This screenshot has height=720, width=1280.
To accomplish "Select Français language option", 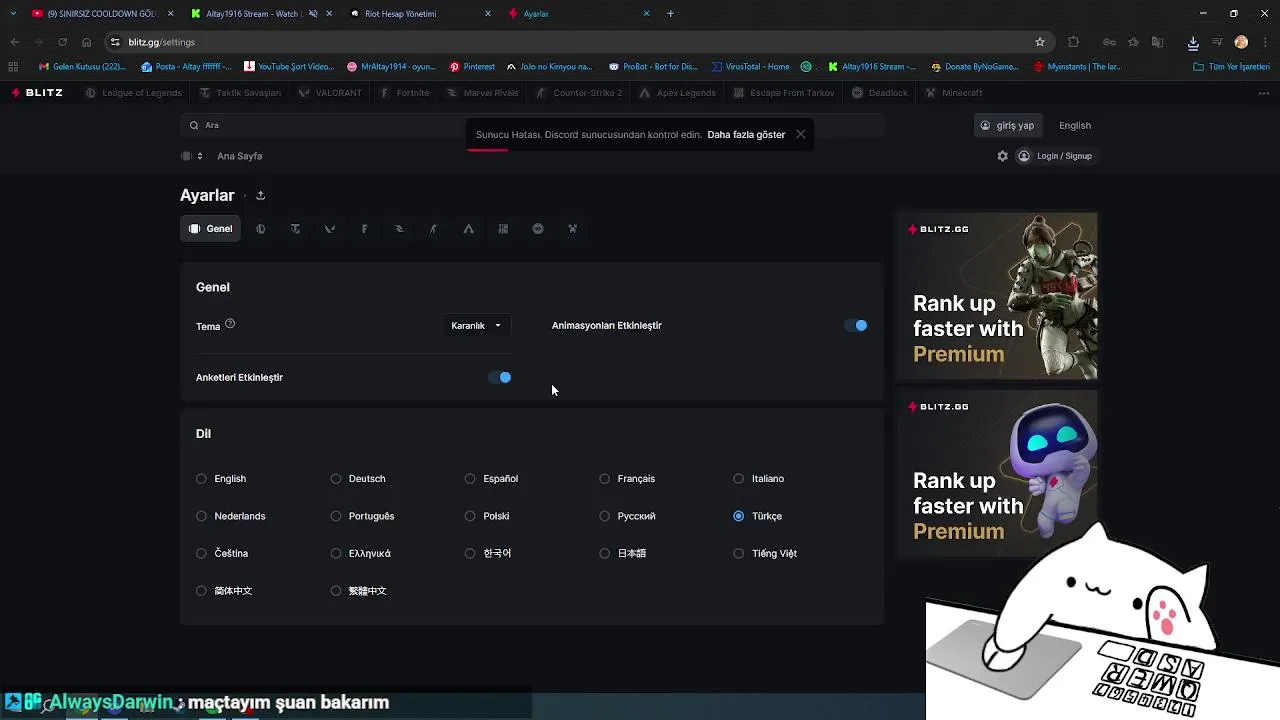I will 627,479.
